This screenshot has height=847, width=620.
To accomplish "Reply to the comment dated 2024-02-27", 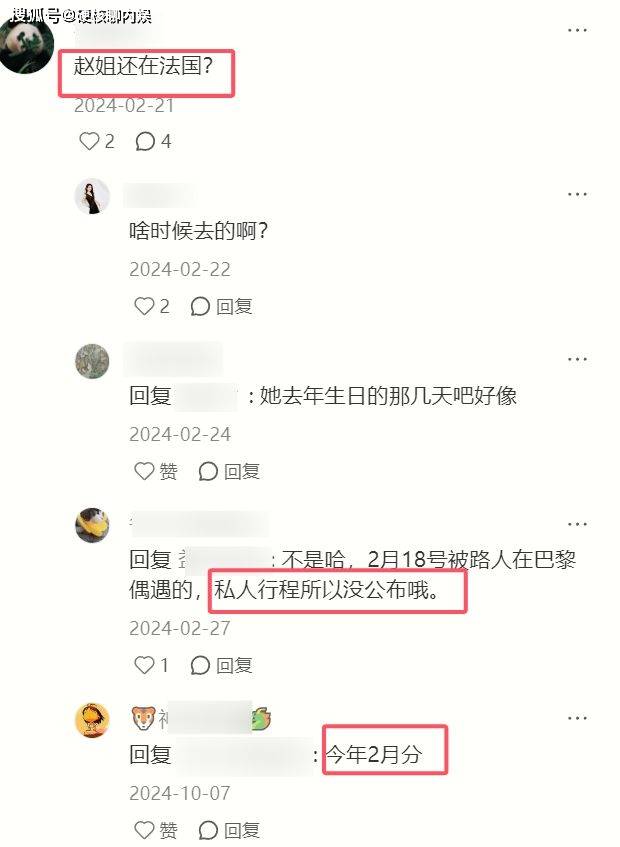I will click(x=221, y=665).
